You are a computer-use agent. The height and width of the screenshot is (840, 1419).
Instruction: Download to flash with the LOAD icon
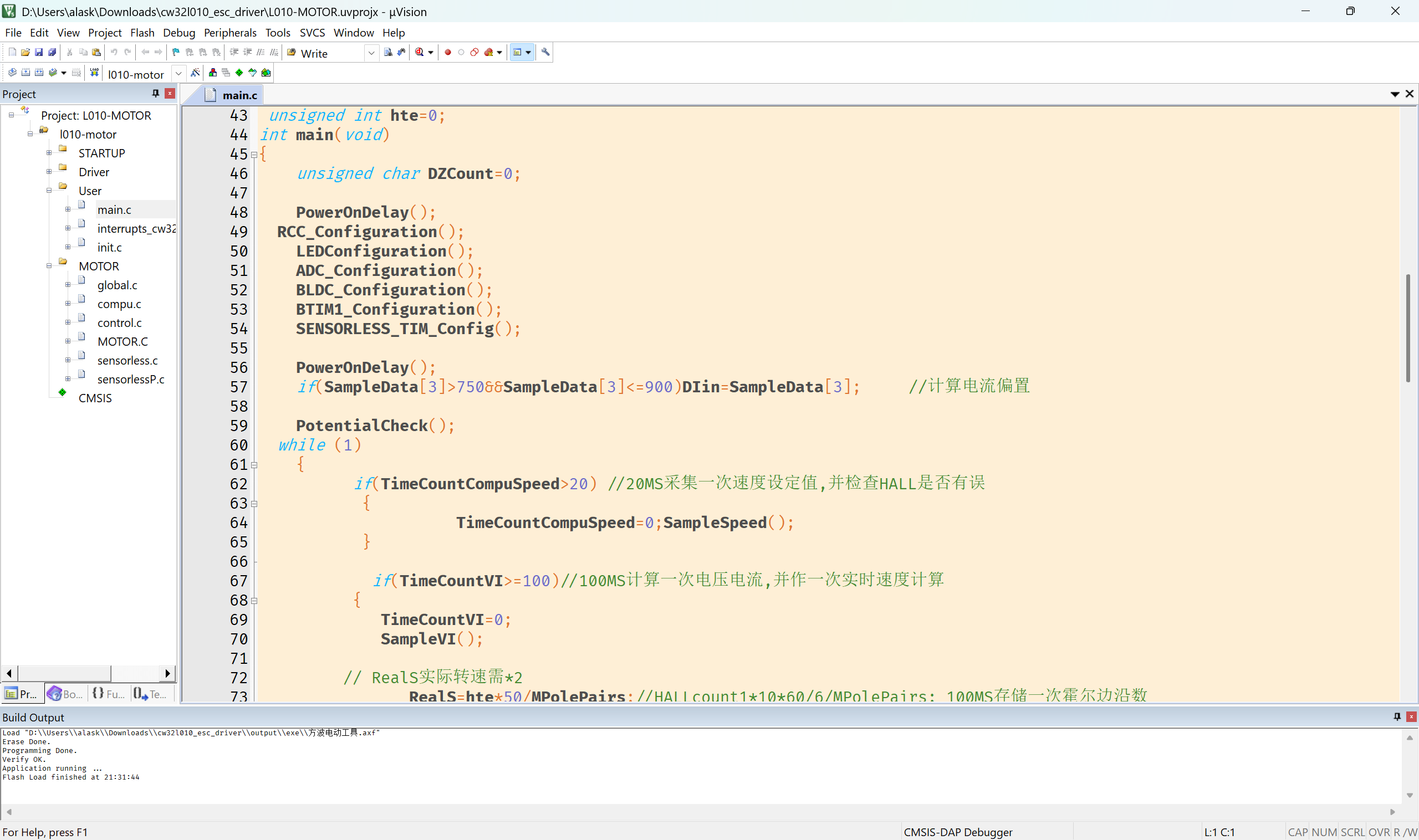[94, 73]
